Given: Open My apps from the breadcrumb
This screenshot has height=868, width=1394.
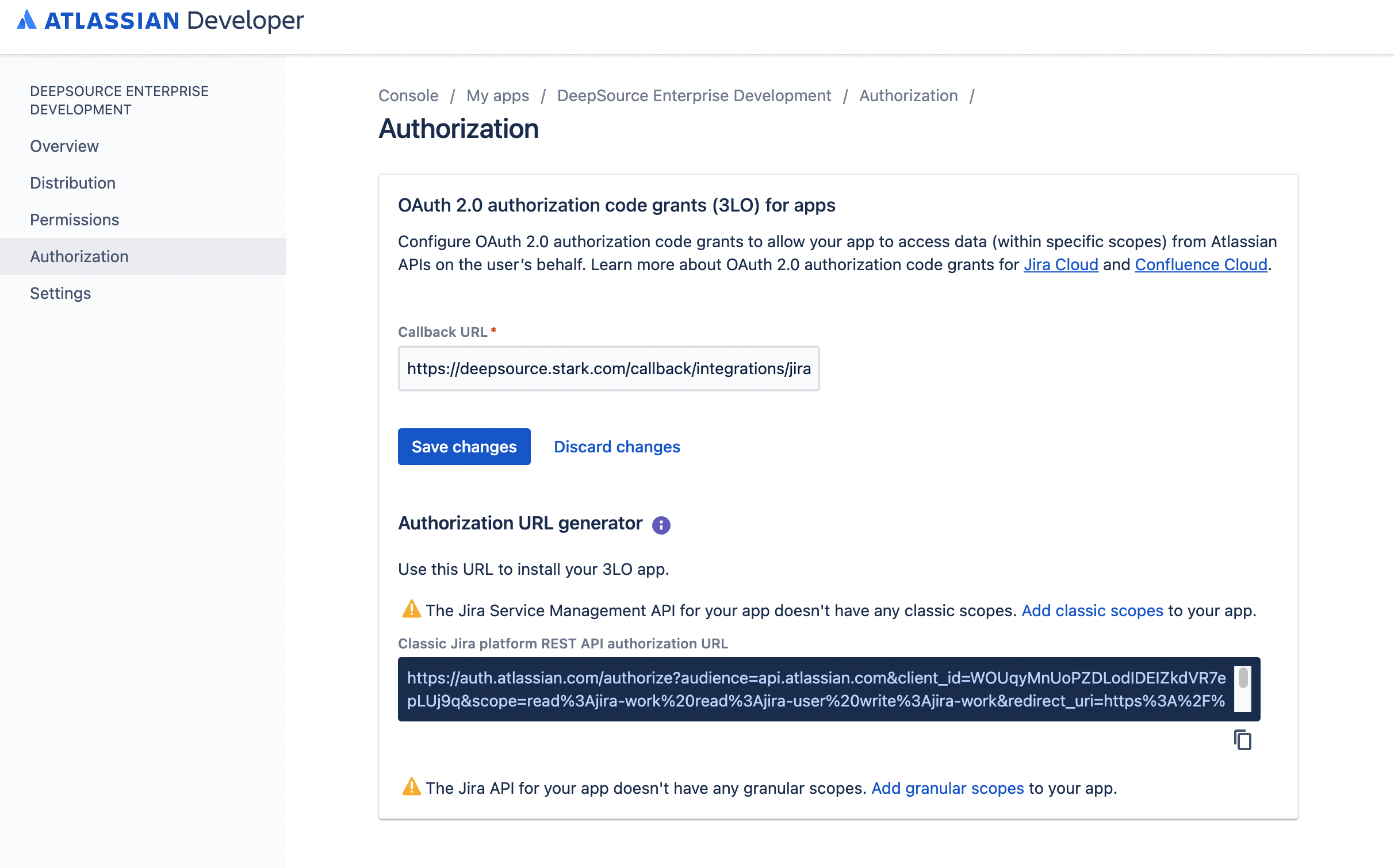Looking at the screenshot, I should 497,95.
